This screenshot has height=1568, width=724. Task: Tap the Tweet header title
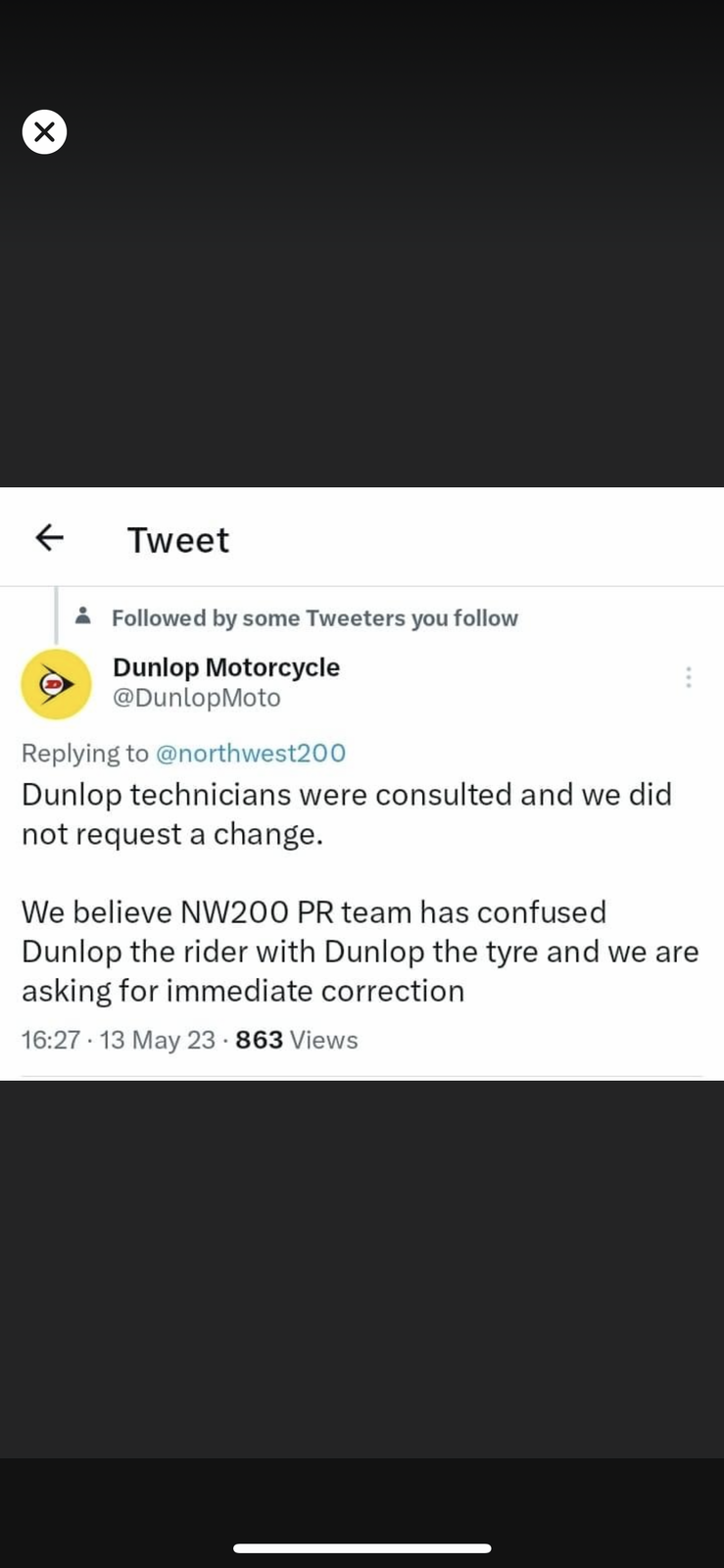click(x=178, y=540)
